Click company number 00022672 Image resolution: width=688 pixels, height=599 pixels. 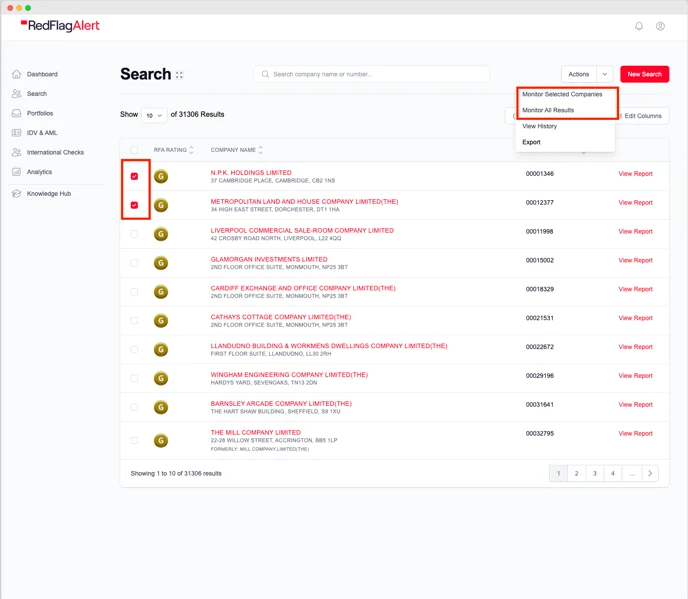pos(540,347)
